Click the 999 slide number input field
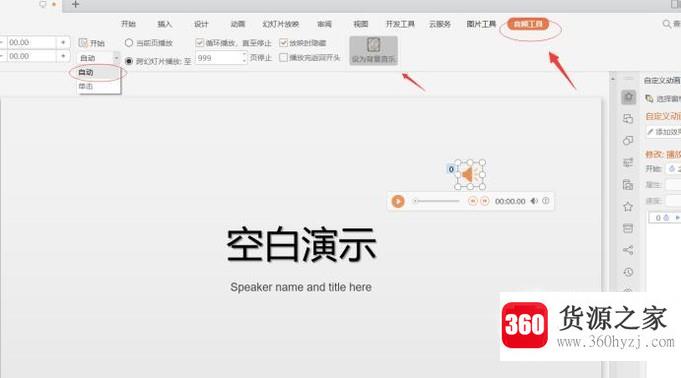The height and width of the screenshot is (378, 681). pos(218,58)
